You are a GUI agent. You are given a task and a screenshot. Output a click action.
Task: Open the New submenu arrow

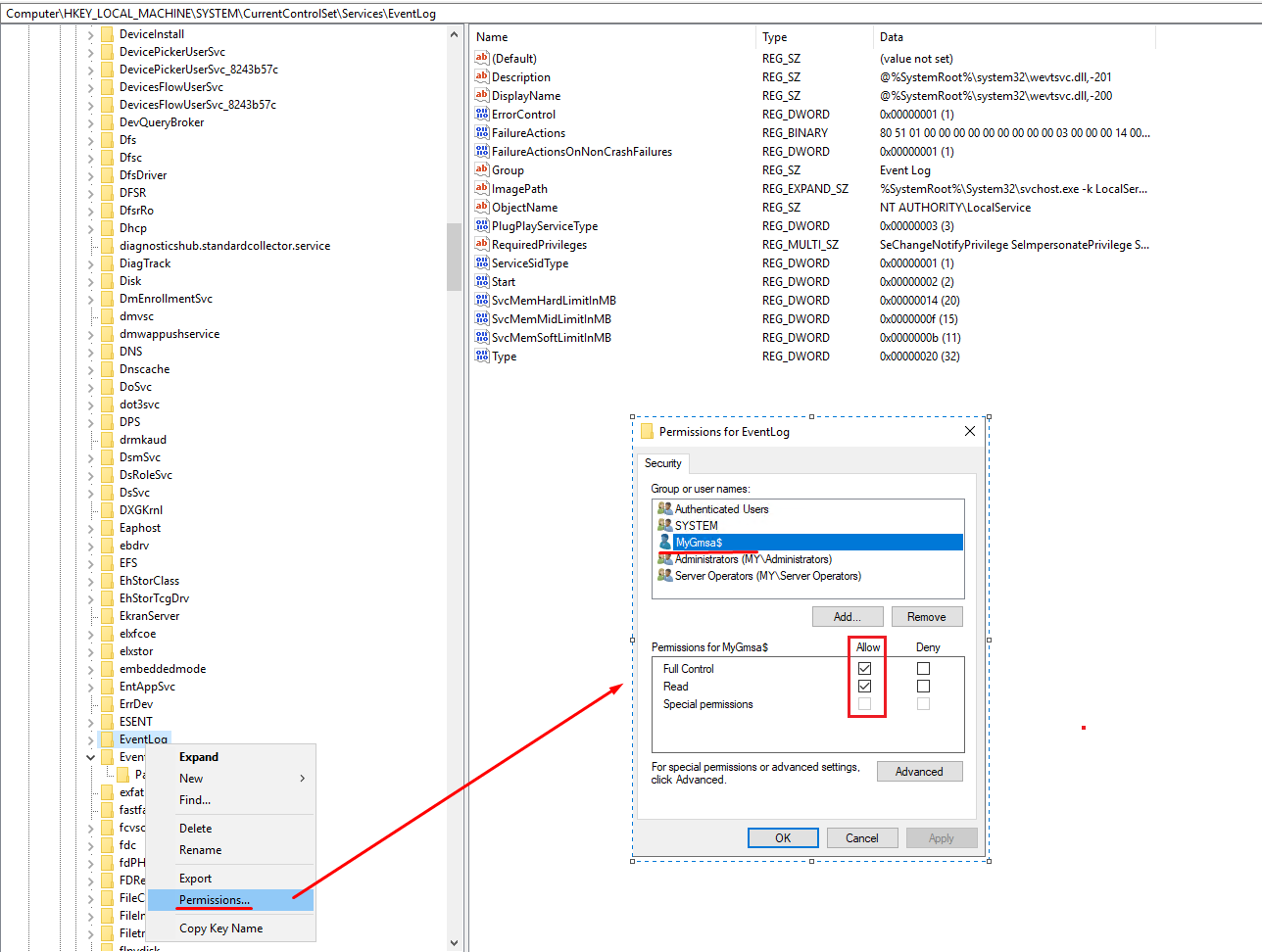[x=302, y=779]
